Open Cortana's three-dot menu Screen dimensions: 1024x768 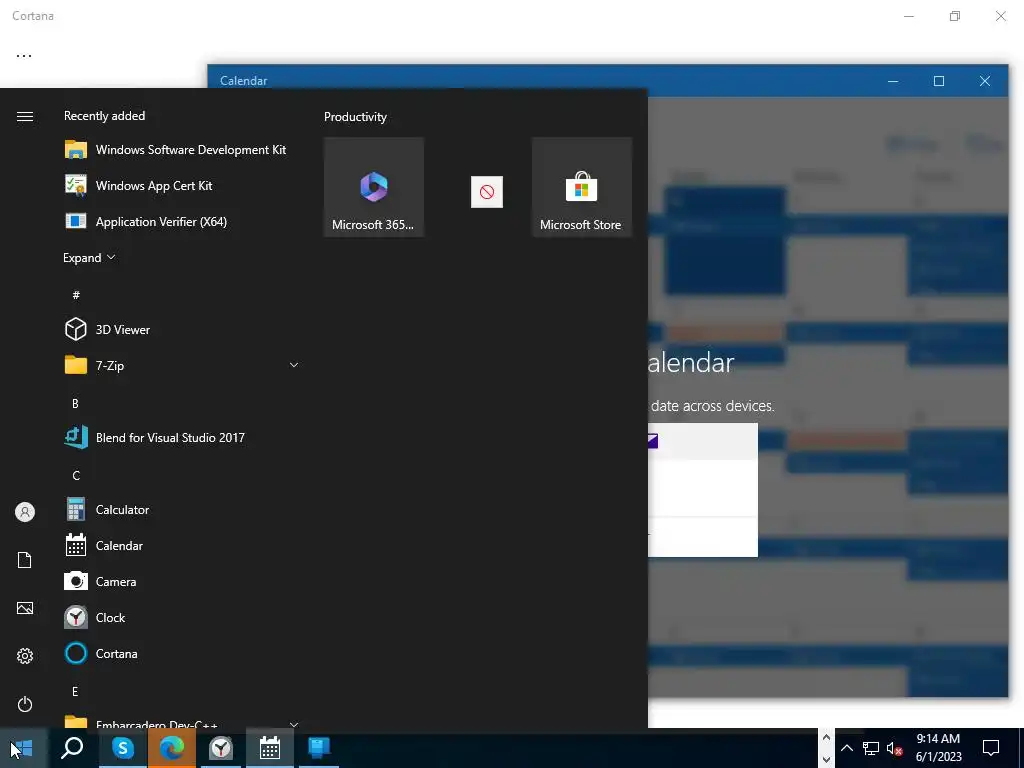24,56
